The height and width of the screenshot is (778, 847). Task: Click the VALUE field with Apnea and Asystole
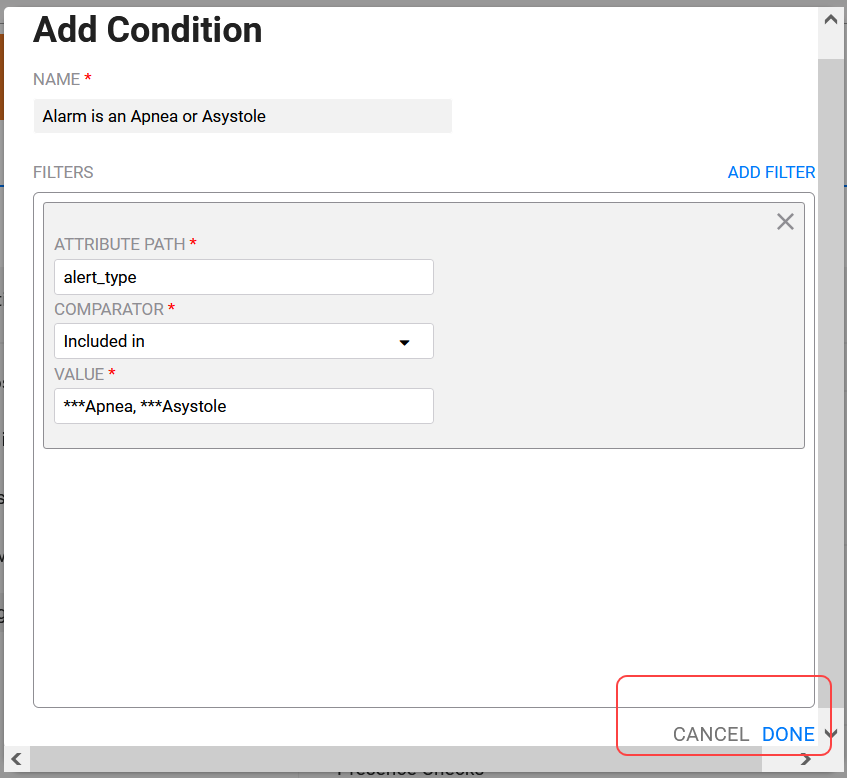243,406
